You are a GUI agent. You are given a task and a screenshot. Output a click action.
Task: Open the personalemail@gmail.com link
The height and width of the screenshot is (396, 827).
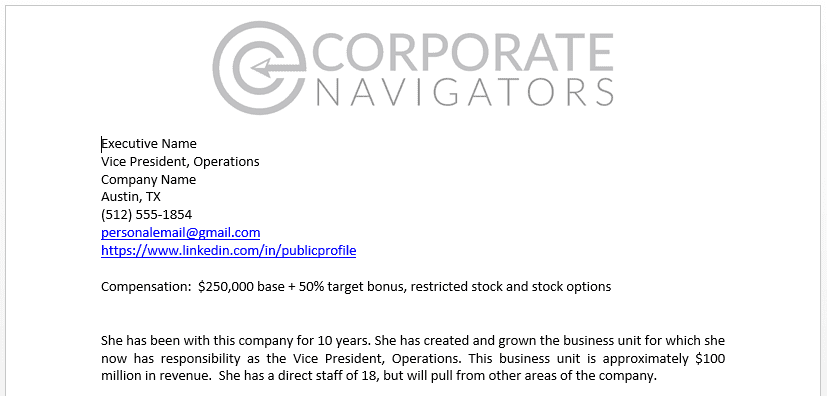tap(180, 233)
